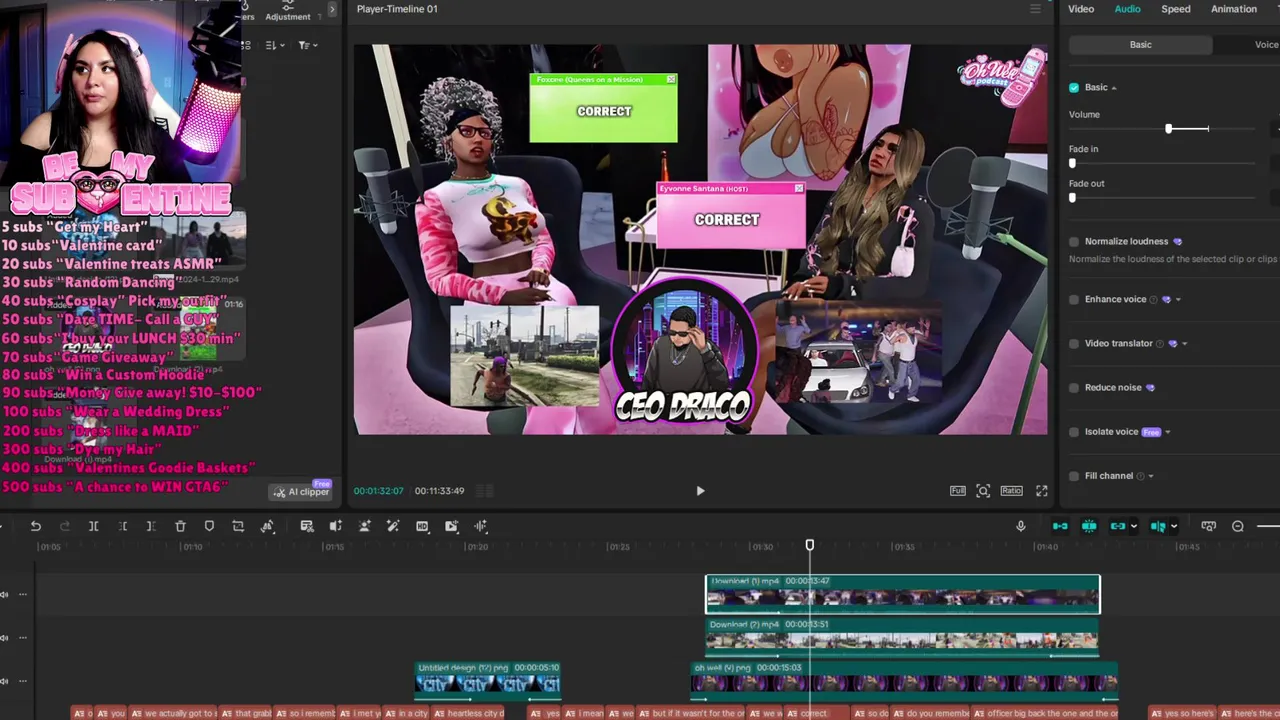The width and height of the screenshot is (1280, 720).
Task: Delete right of playhead with trim-right tool
Action: coord(151,526)
